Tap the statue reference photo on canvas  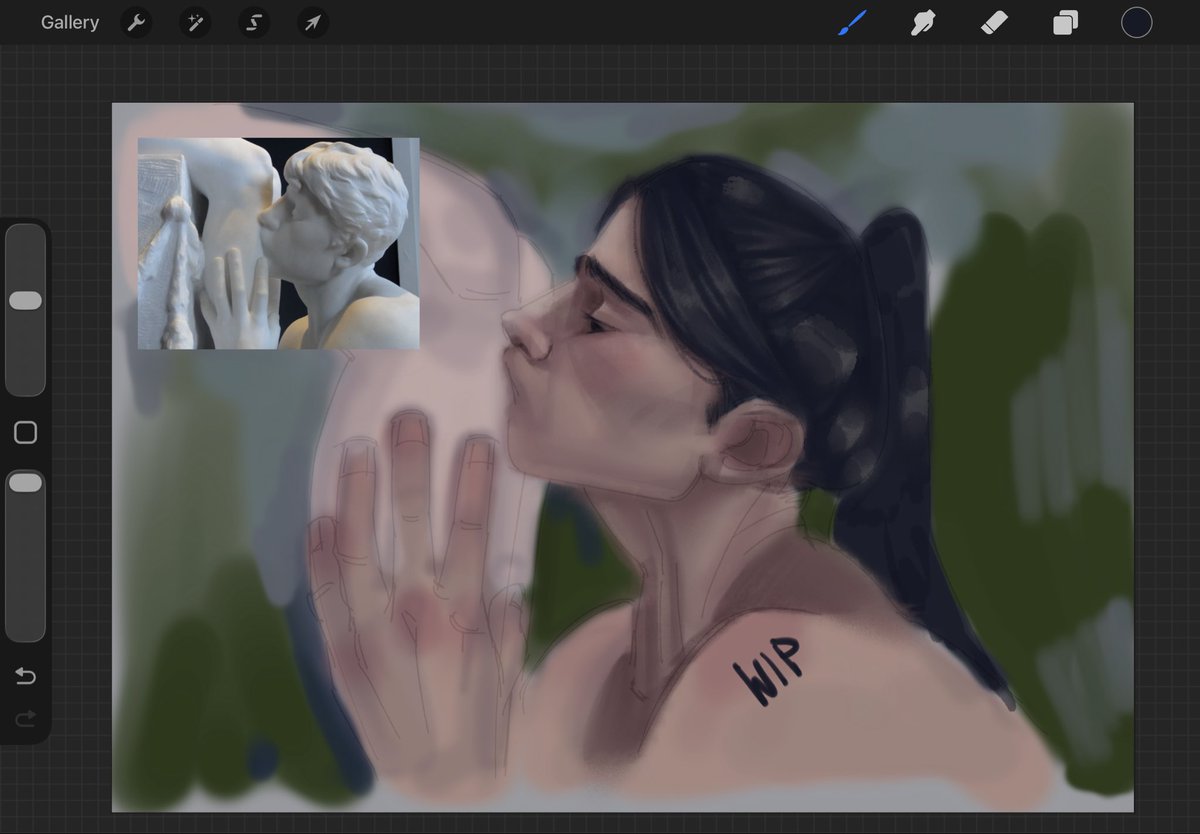coord(278,243)
